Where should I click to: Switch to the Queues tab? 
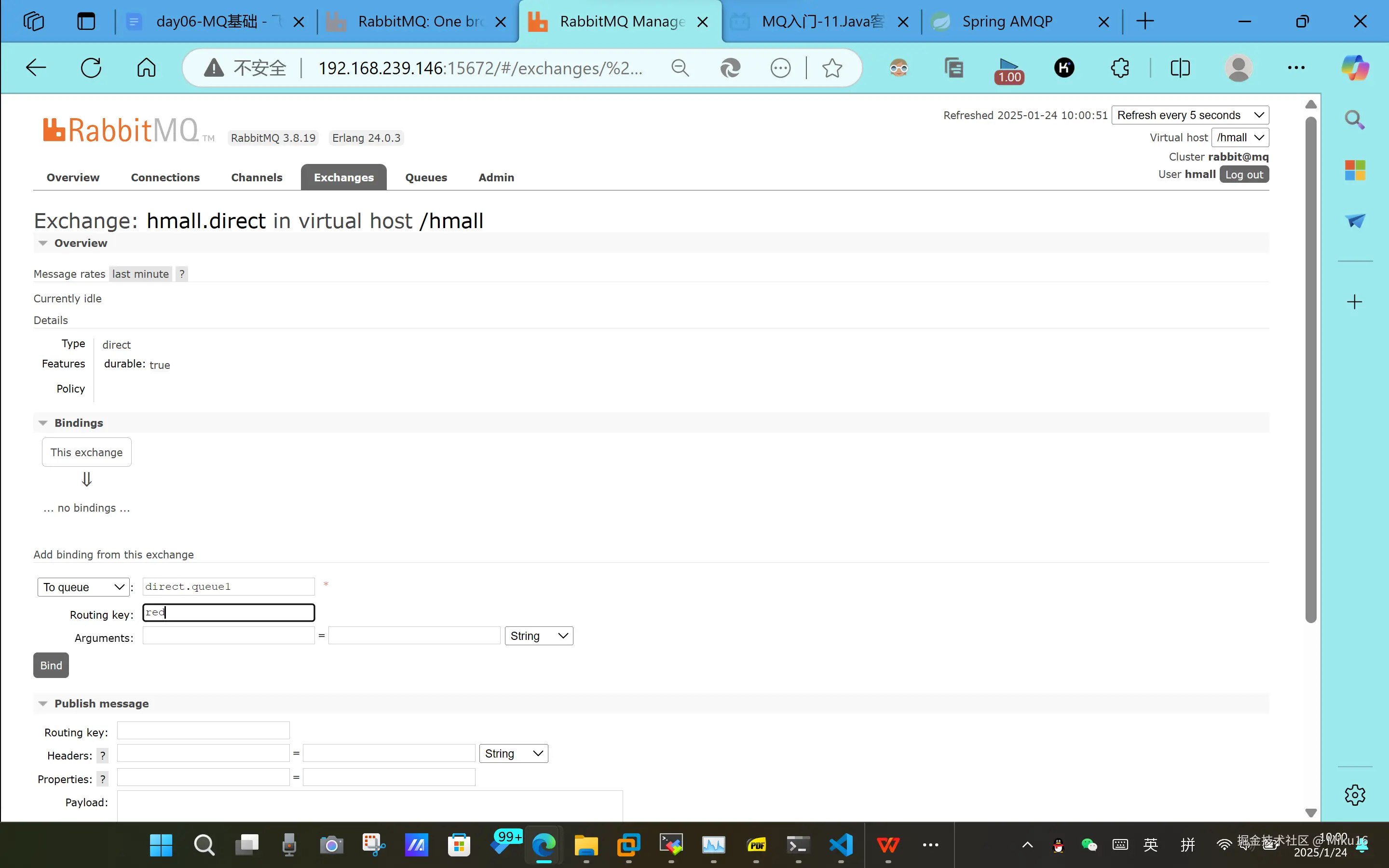coord(425,177)
